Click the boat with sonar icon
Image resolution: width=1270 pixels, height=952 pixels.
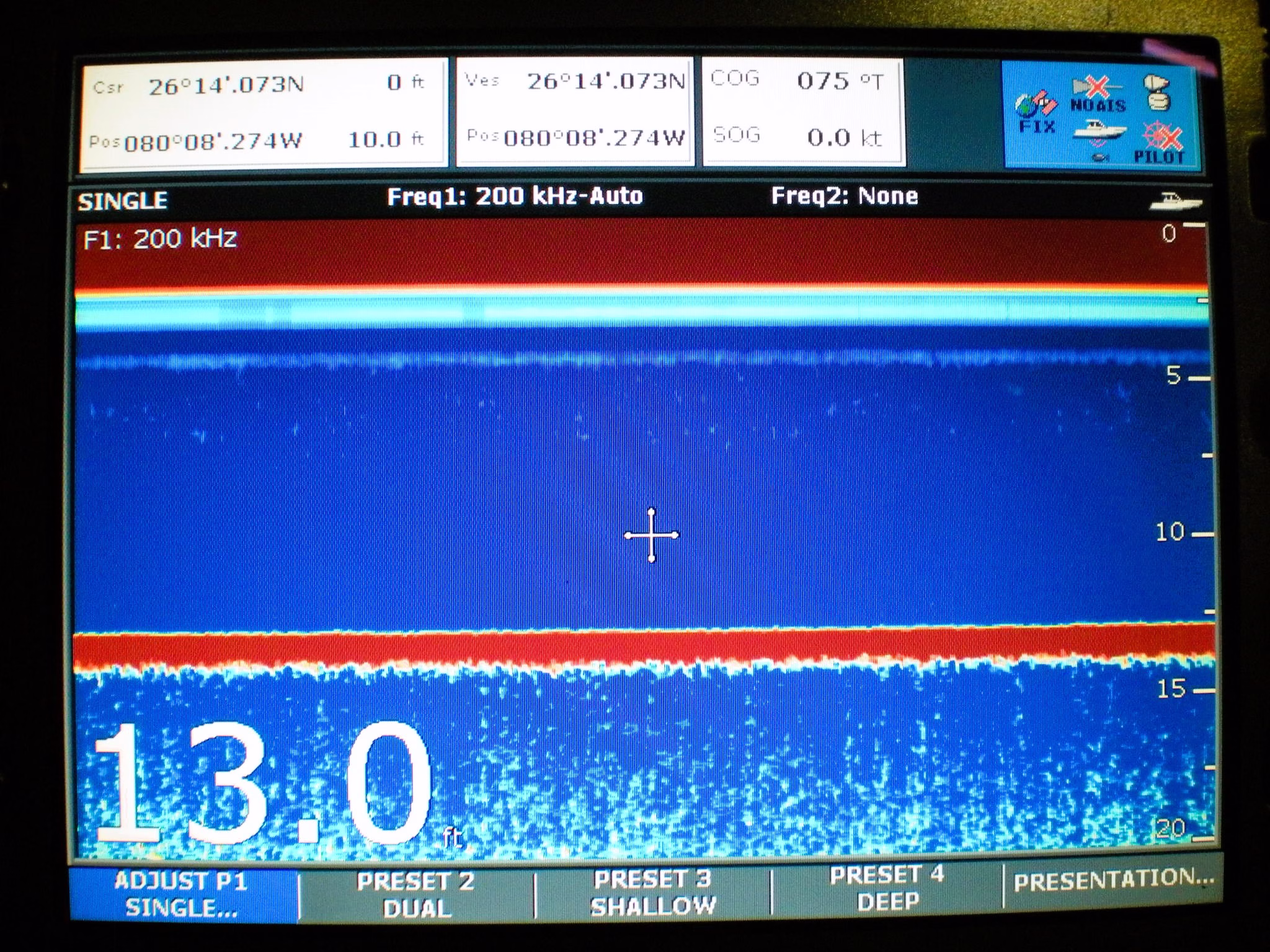tap(1098, 131)
